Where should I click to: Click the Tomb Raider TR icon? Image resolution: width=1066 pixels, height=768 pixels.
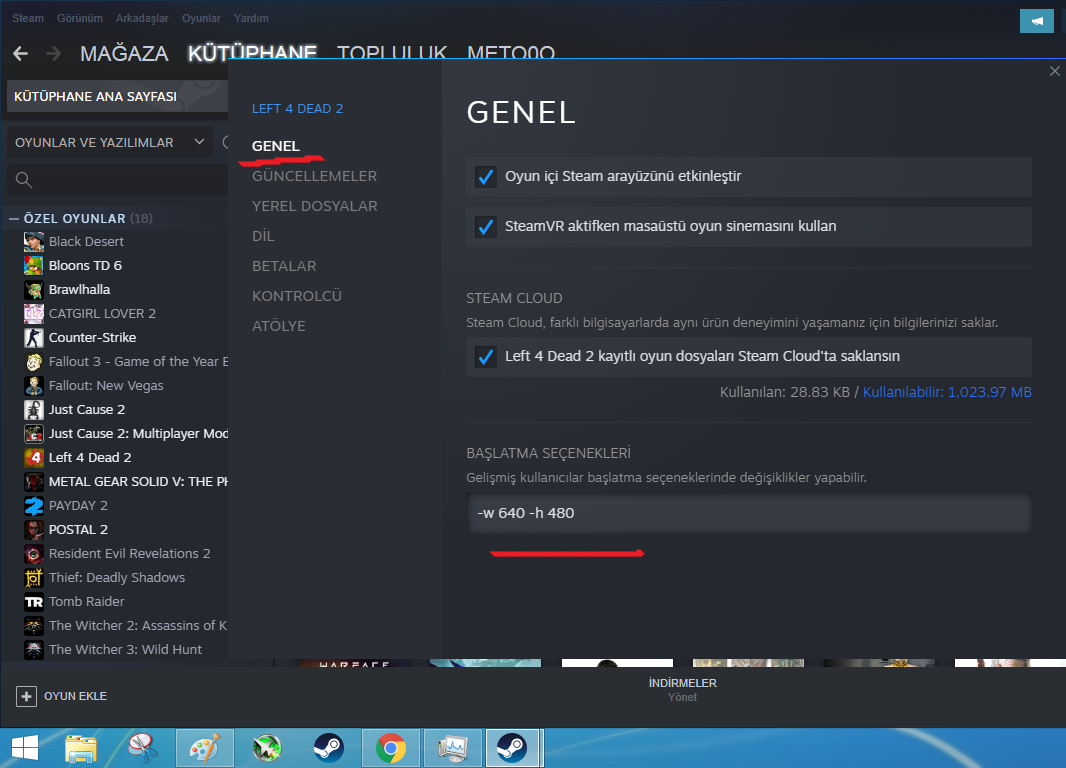click(x=33, y=601)
